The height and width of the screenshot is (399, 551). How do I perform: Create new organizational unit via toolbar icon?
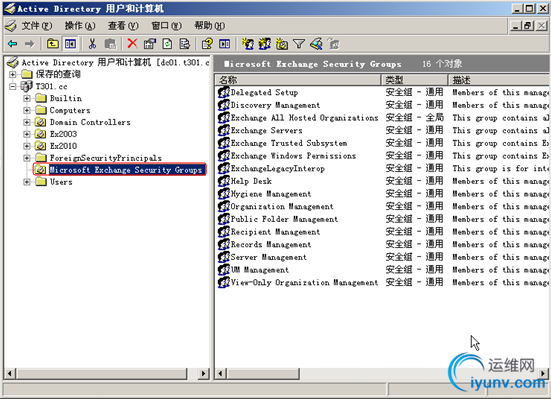282,44
